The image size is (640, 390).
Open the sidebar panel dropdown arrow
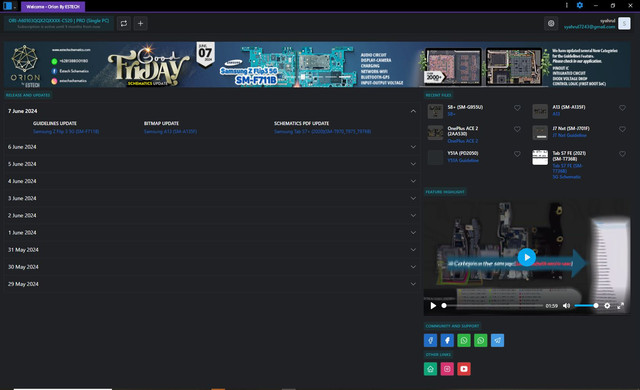point(15,7)
